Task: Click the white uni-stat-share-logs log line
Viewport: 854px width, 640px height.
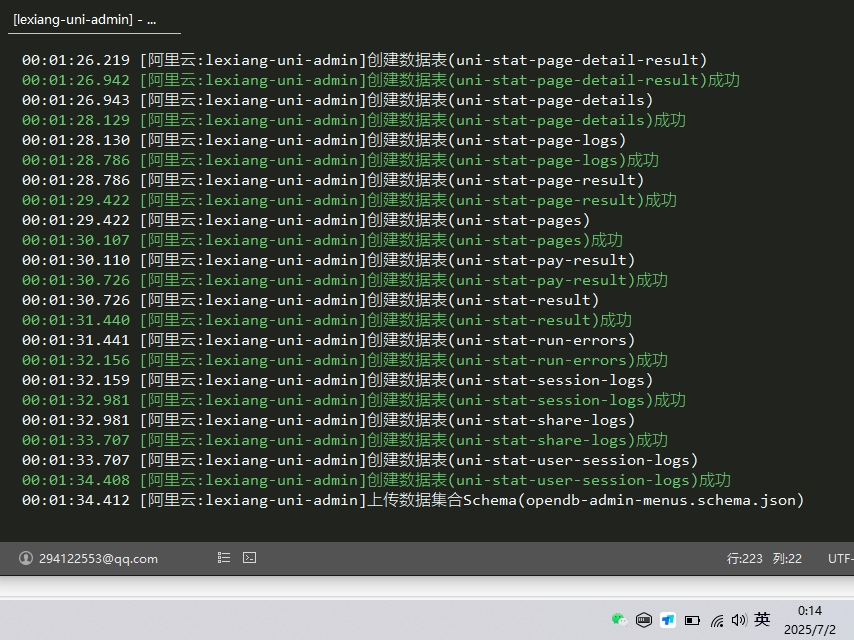Action: 328,420
